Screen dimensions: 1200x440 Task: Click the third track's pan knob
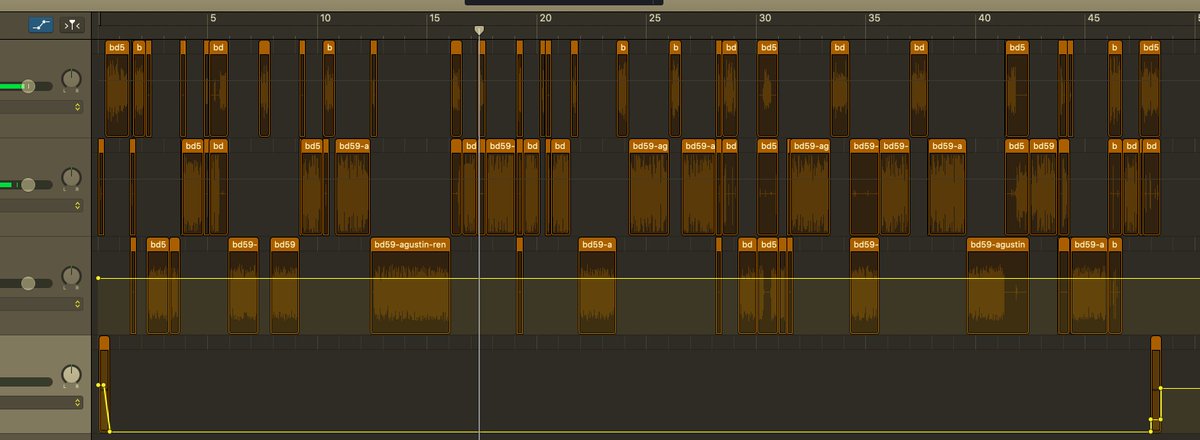(71, 276)
